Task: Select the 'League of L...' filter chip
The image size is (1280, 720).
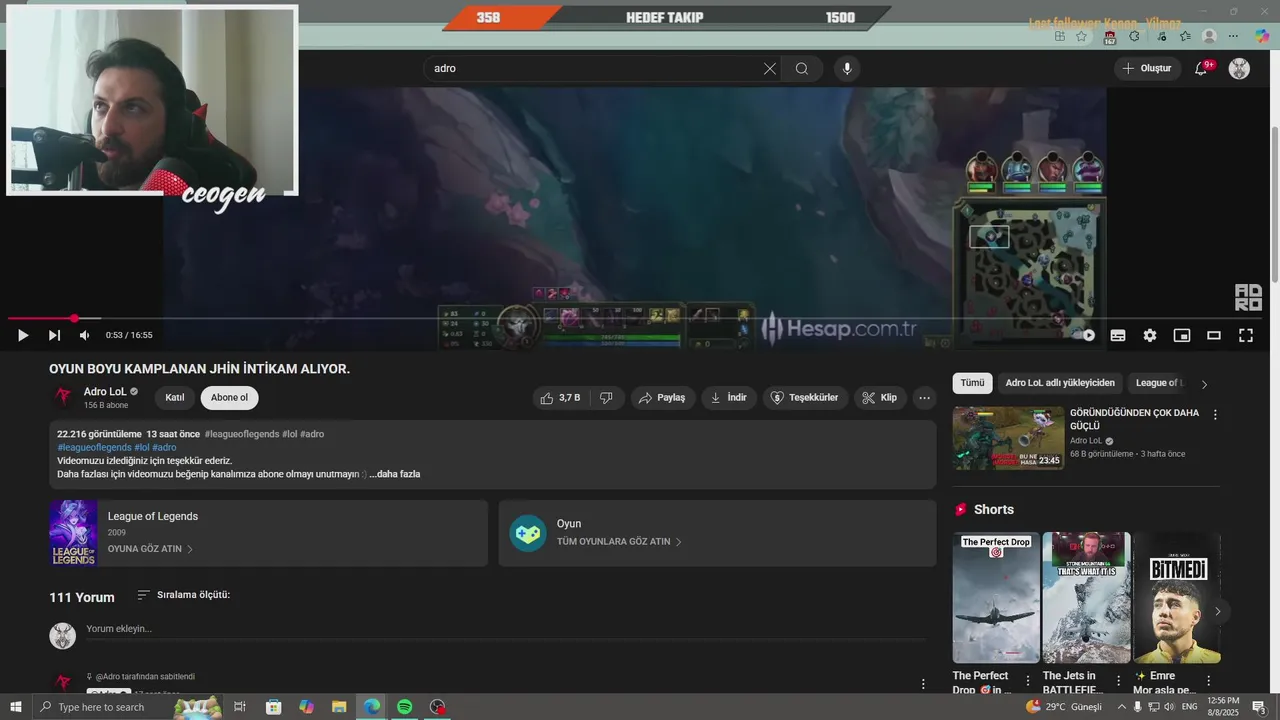Action: pos(1158,383)
